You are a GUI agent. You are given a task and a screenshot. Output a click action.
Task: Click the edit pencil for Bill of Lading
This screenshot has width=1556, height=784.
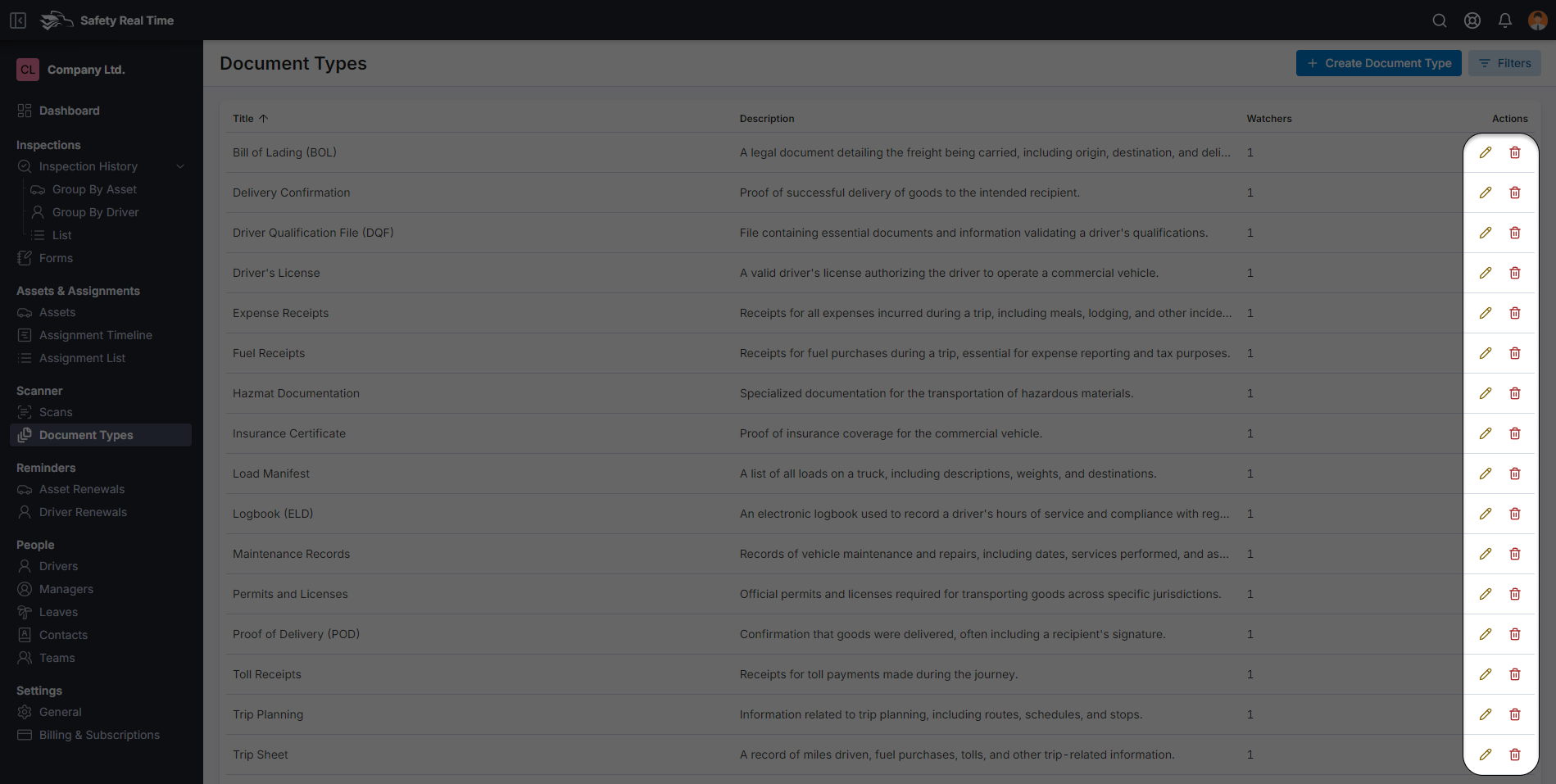tap(1486, 152)
